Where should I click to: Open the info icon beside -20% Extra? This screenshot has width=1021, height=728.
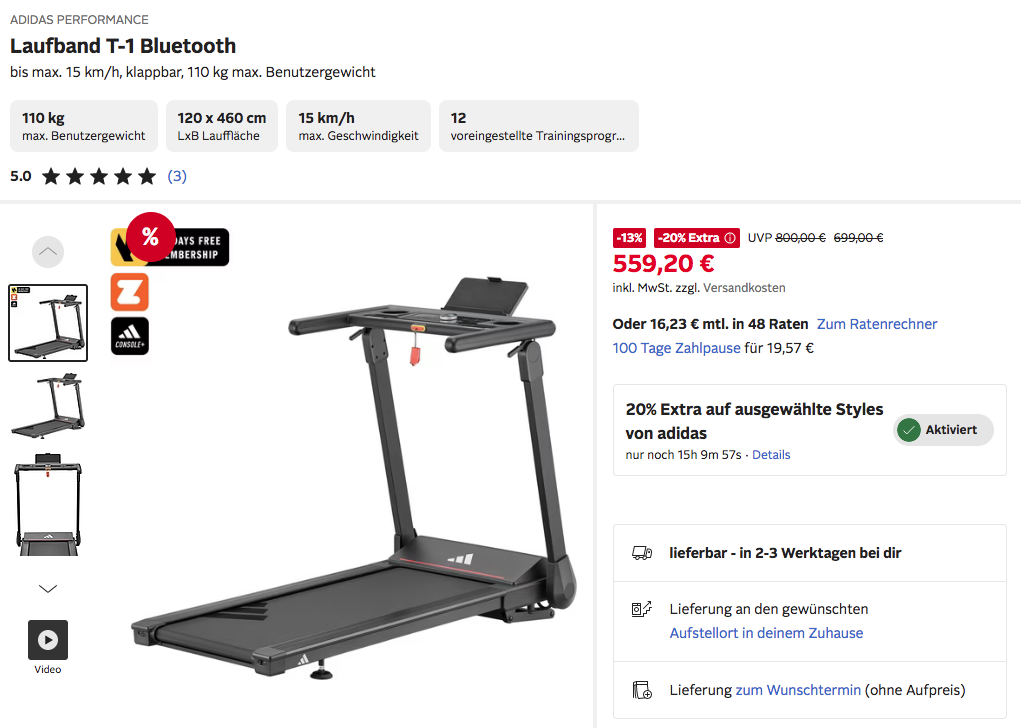[730, 238]
